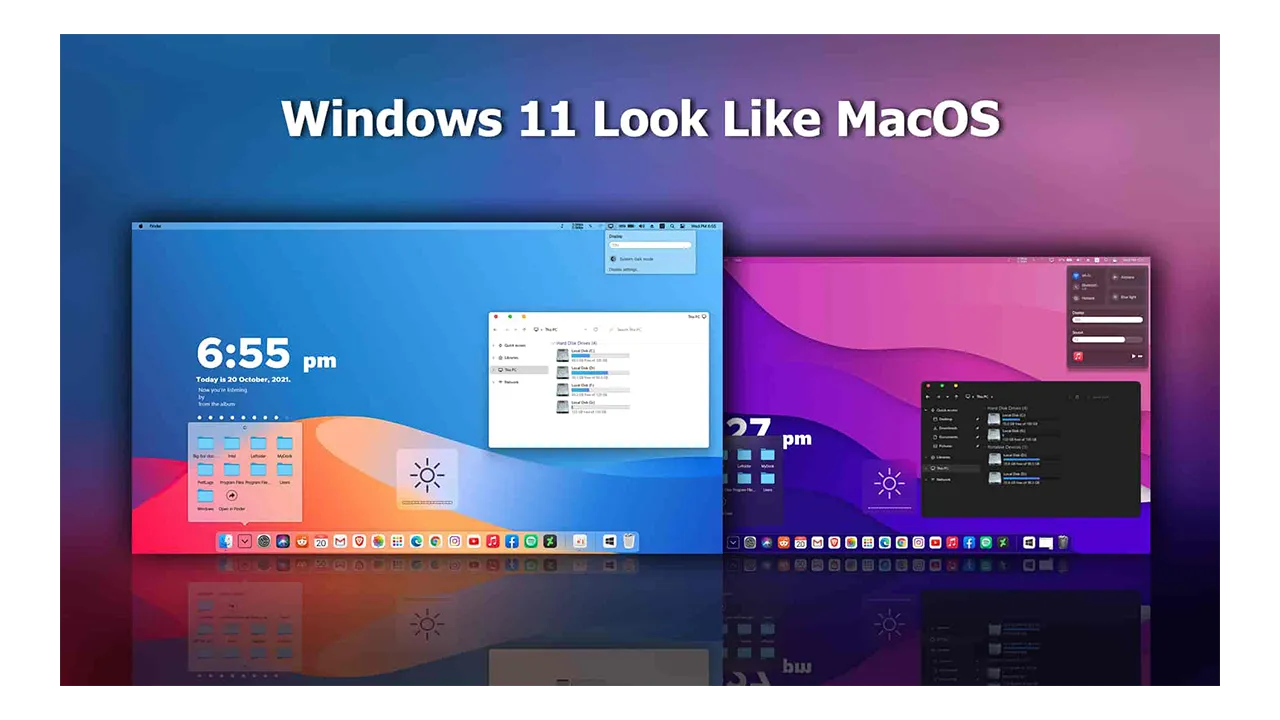
Task: Collapse Hard Disk Drives group in light Explorer
Action: click(x=552, y=343)
